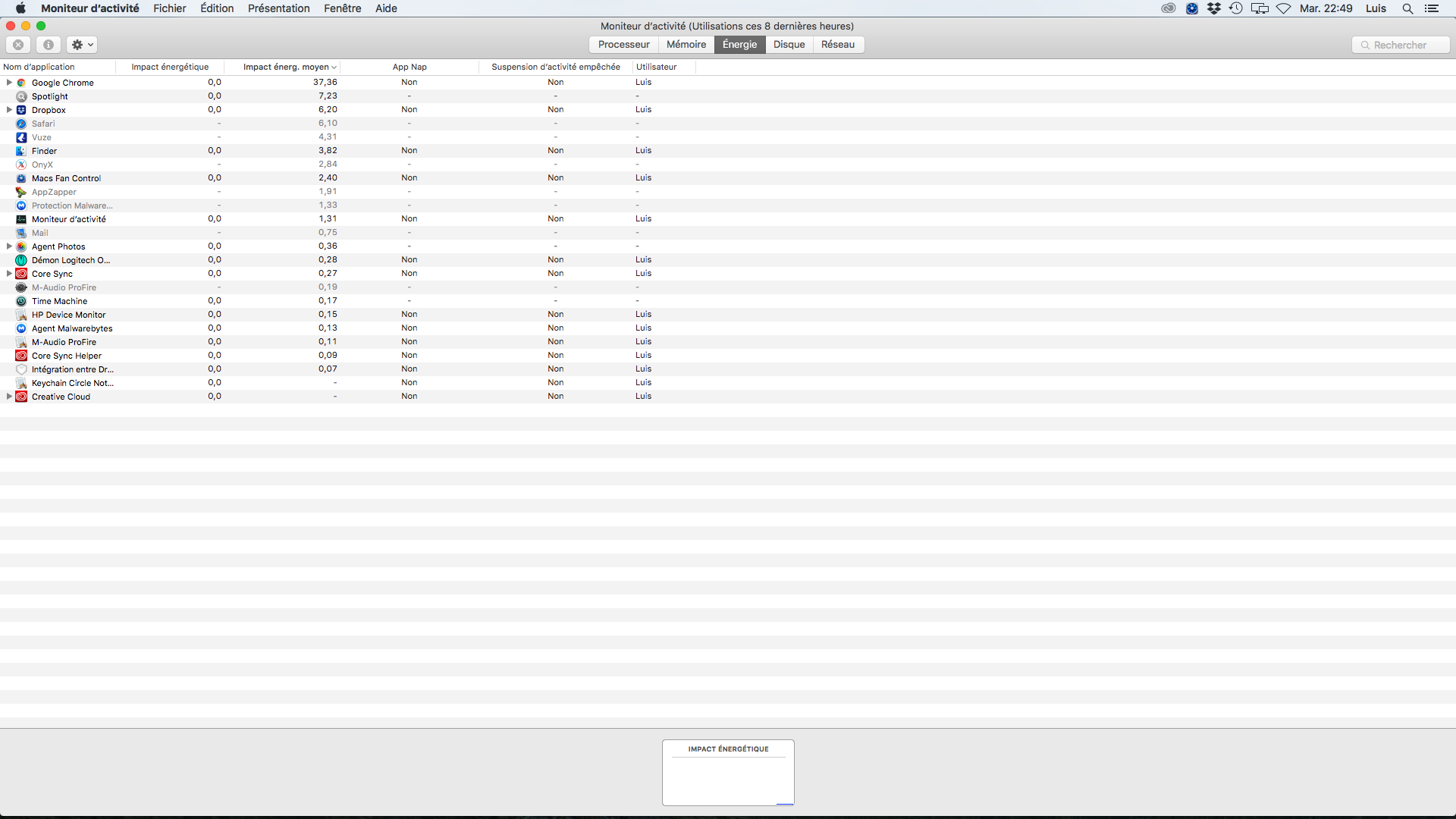Expand the Creative Cloud disclosure triangle
This screenshot has height=819, width=1456.
(x=9, y=397)
